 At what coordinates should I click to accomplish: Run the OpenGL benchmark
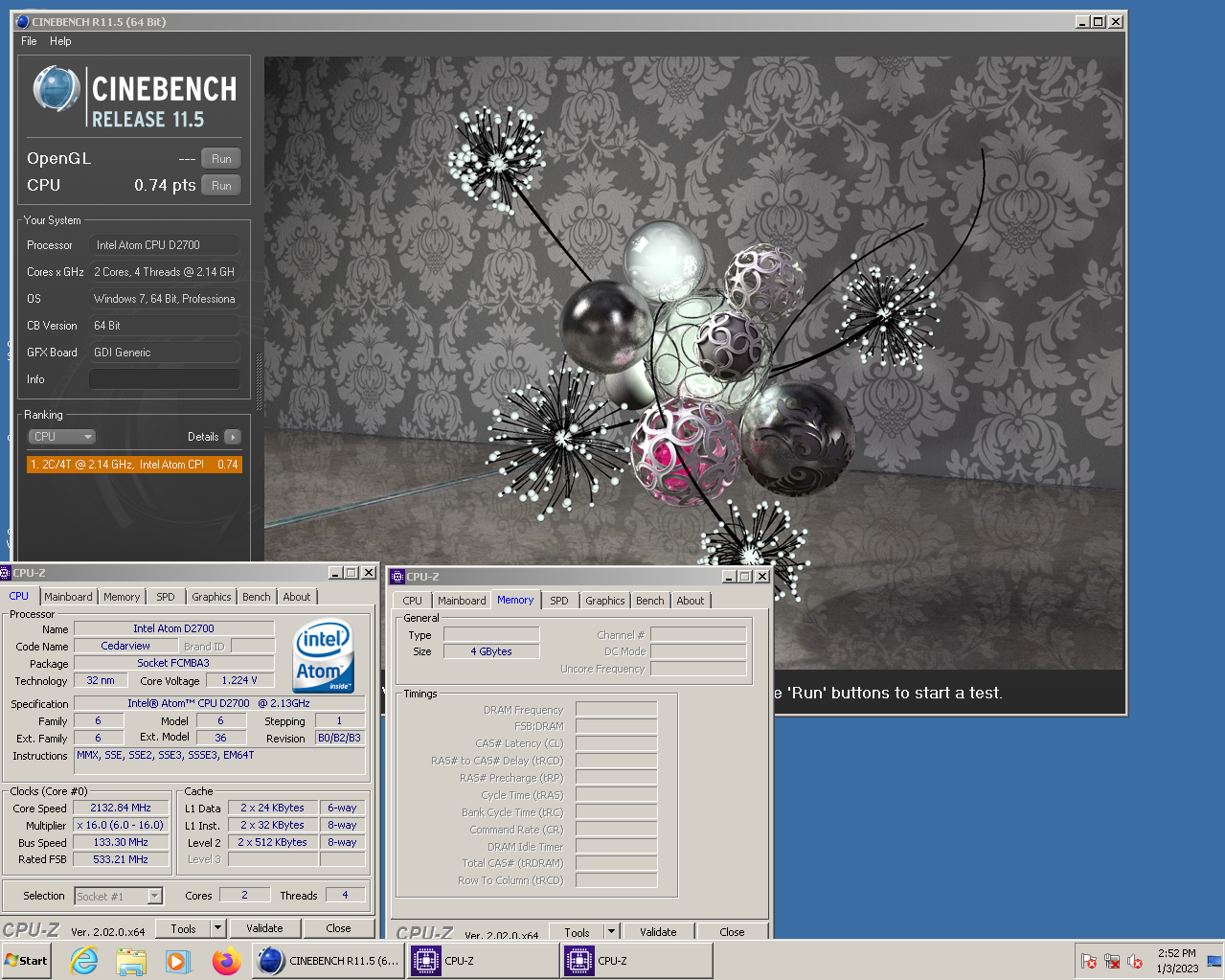click(x=221, y=159)
